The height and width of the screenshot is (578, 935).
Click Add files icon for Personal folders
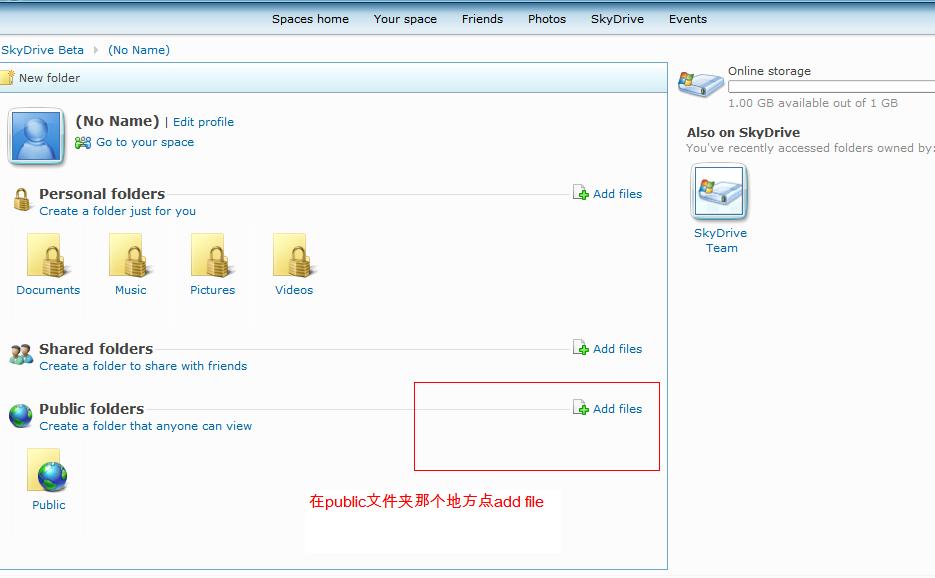coord(581,193)
